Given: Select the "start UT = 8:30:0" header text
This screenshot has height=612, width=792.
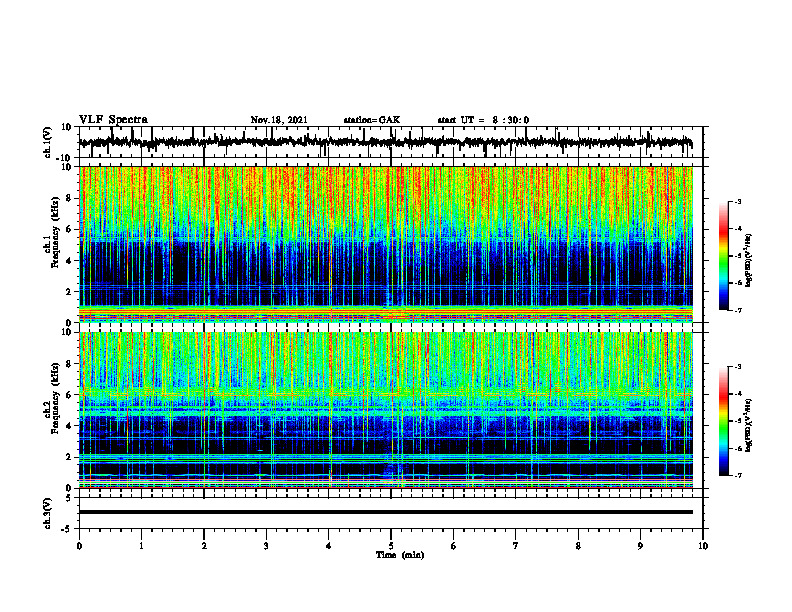Looking at the screenshot, I should coord(483,120).
